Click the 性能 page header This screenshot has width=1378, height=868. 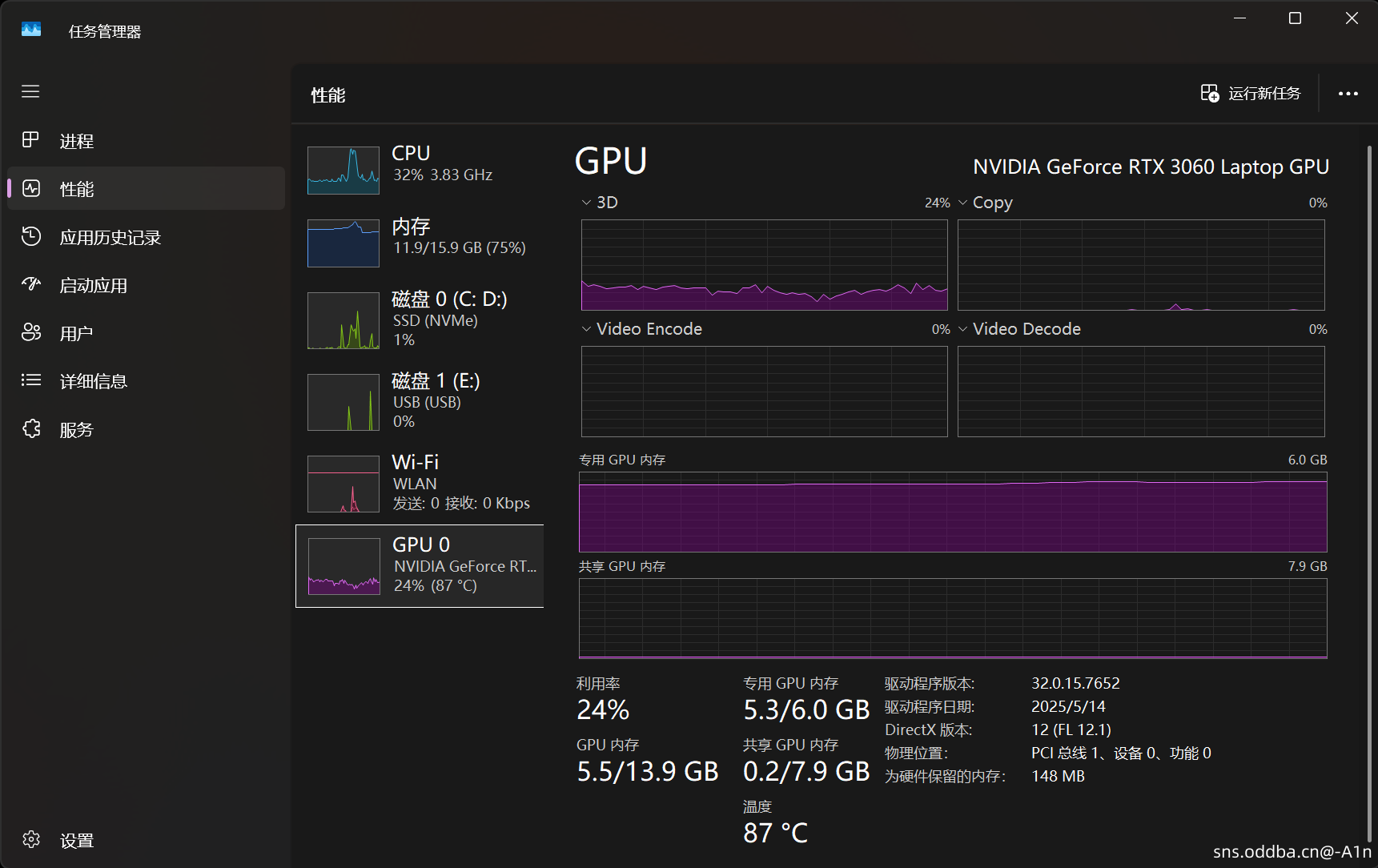point(328,95)
